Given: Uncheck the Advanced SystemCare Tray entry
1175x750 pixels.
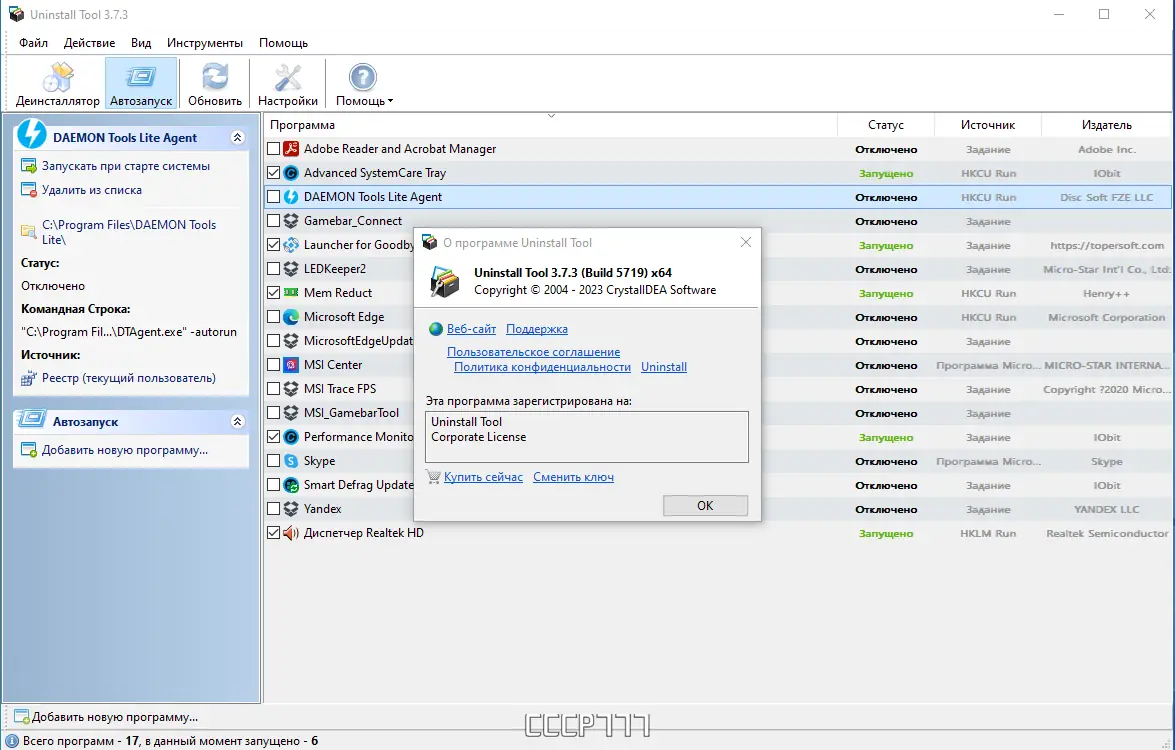Looking at the screenshot, I should tap(271, 172).
